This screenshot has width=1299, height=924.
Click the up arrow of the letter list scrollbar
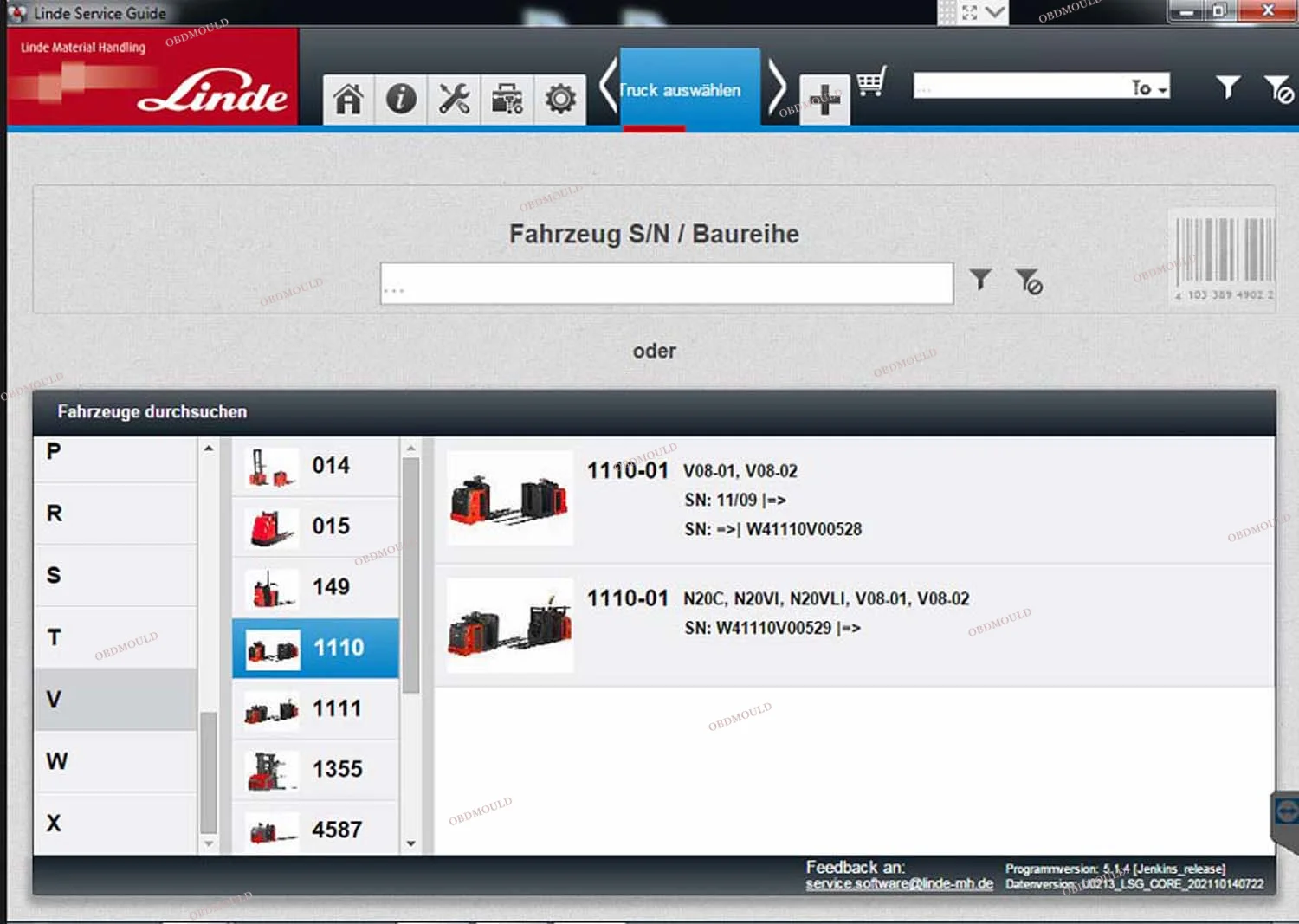tap(209, 448)
